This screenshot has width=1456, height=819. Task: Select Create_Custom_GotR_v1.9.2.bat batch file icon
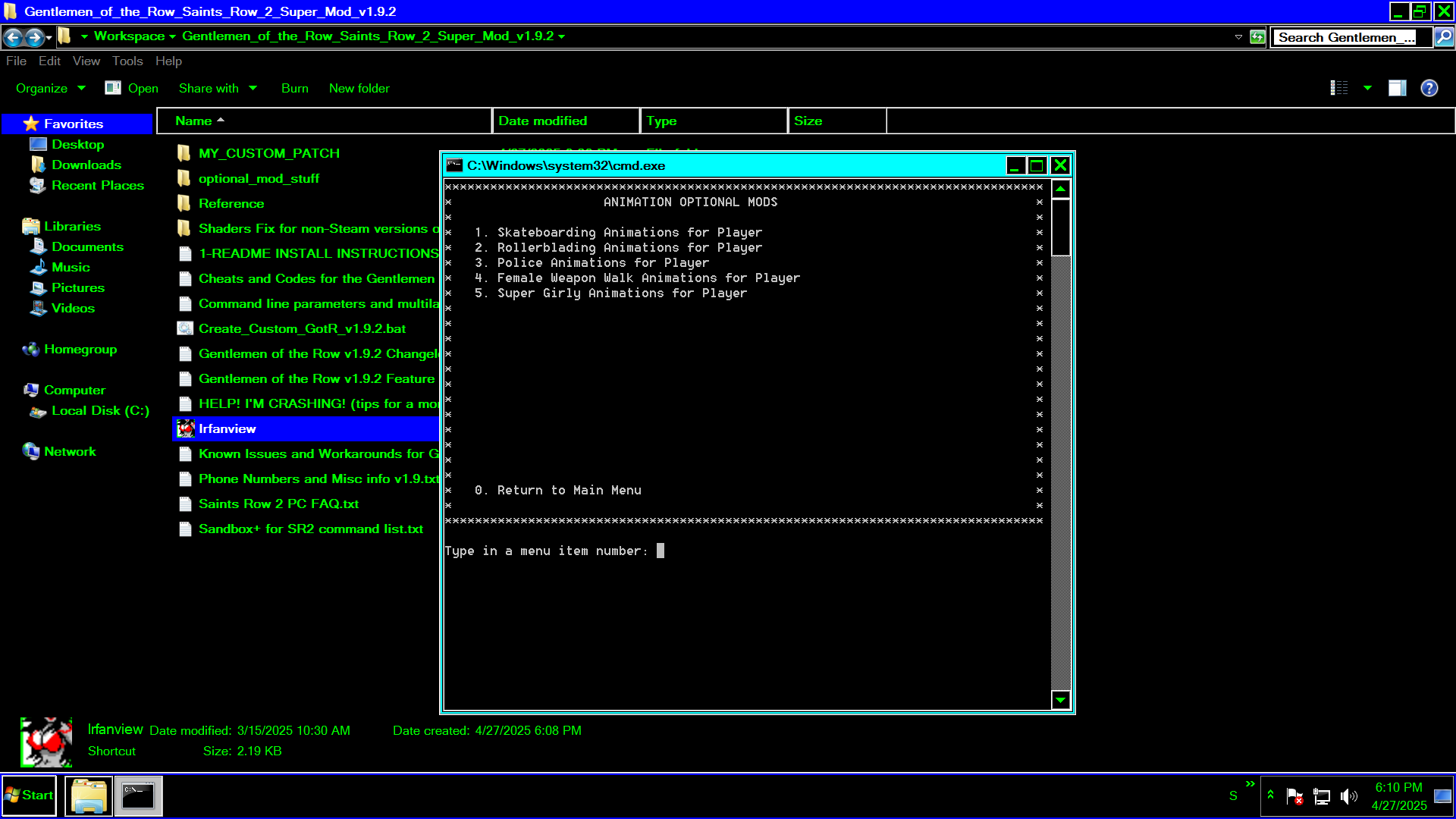coord(185,328)
